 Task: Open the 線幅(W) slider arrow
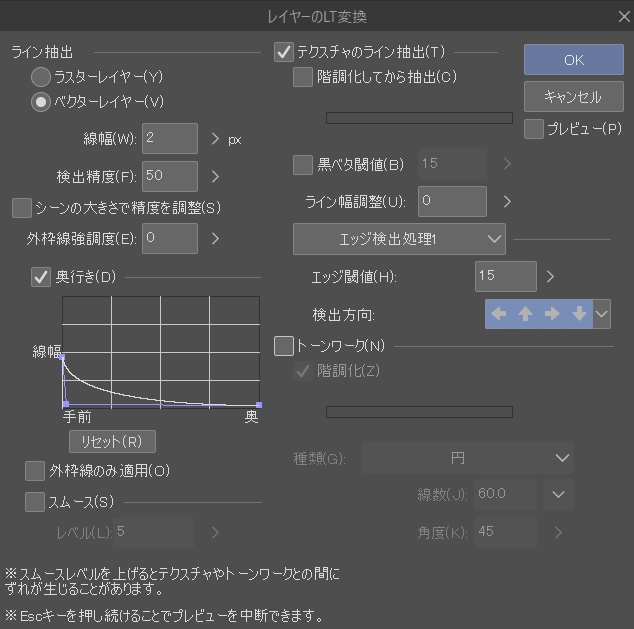215,139
